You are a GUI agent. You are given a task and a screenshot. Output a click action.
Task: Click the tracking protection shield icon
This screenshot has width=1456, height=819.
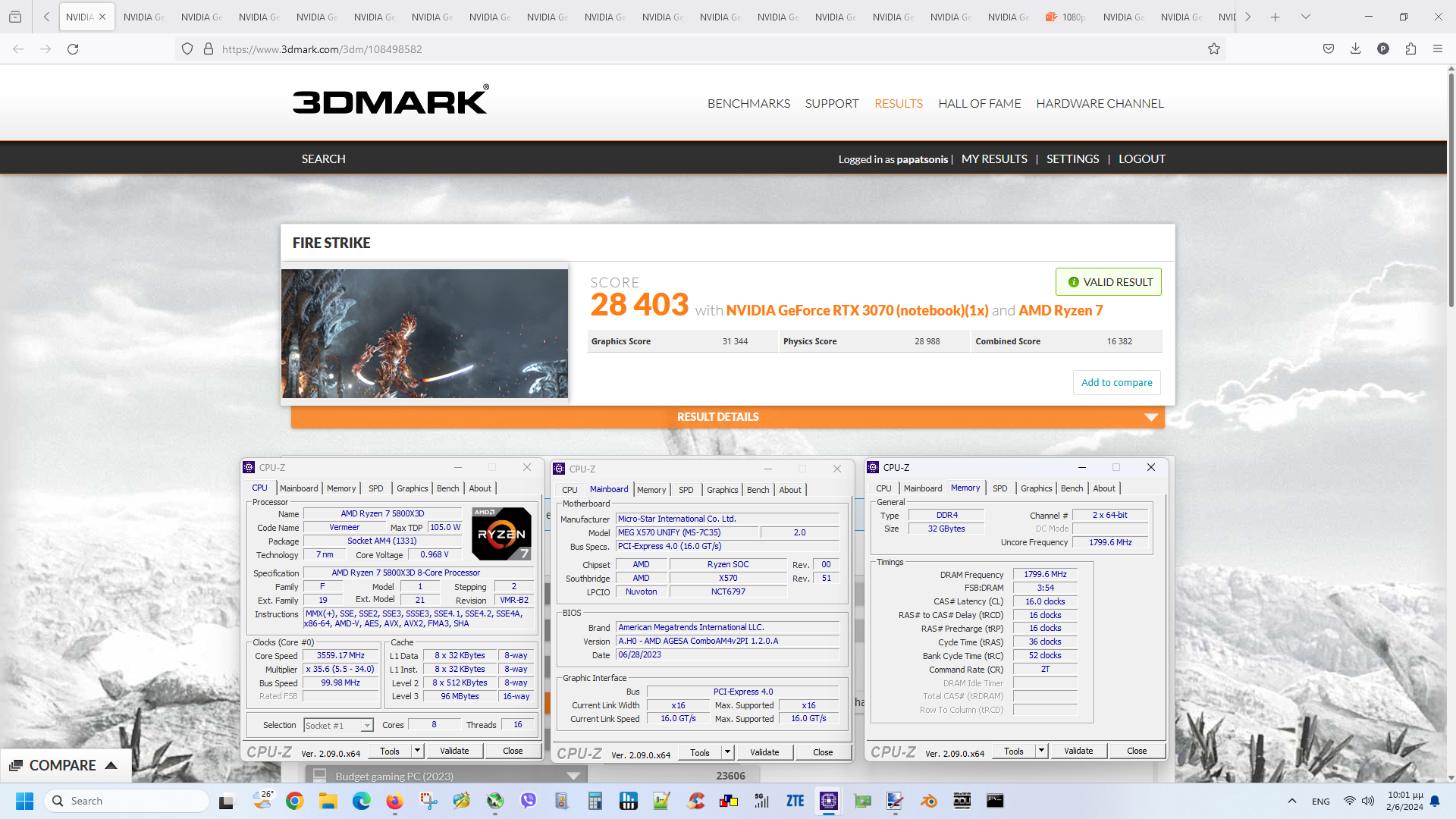187,49
